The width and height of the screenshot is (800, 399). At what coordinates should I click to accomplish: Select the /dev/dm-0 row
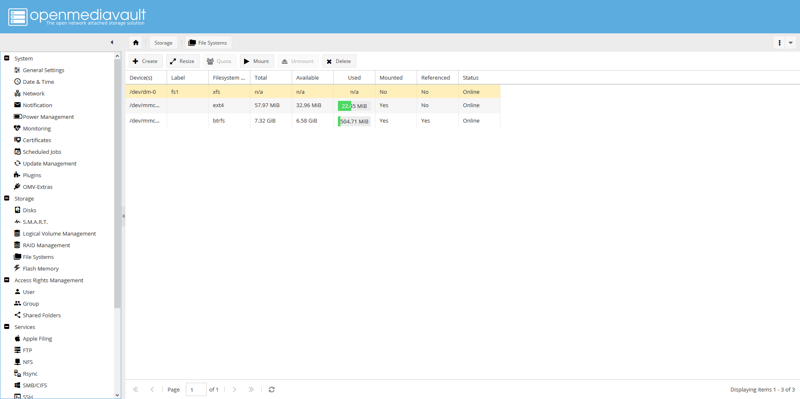(313, 92)
